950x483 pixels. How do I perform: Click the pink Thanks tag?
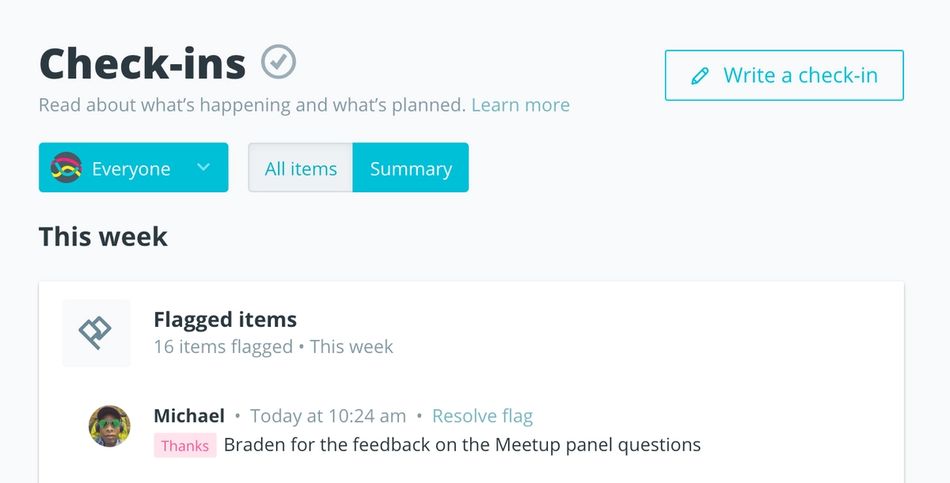coord(185,445)
